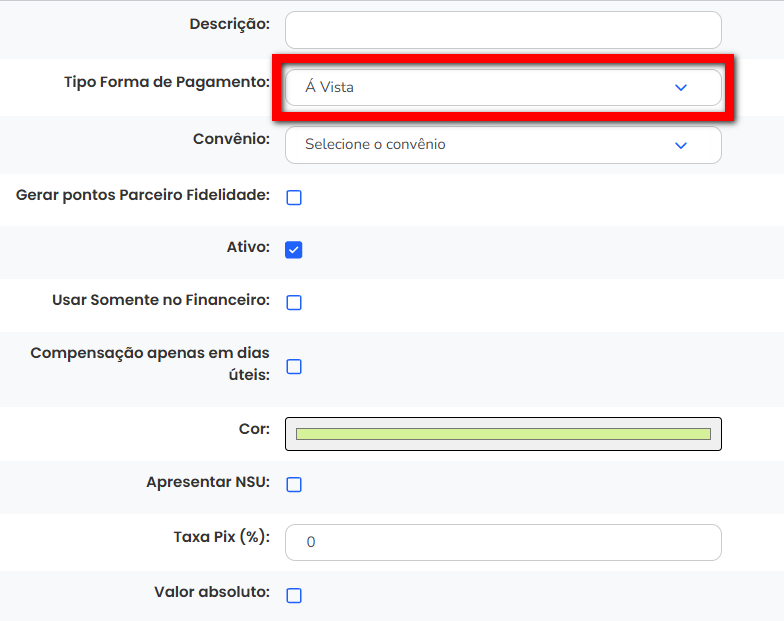Viewport: 784px width, 621px height.
Task: Check the Apresentar NSU checkbox
Action: point(294,485)
